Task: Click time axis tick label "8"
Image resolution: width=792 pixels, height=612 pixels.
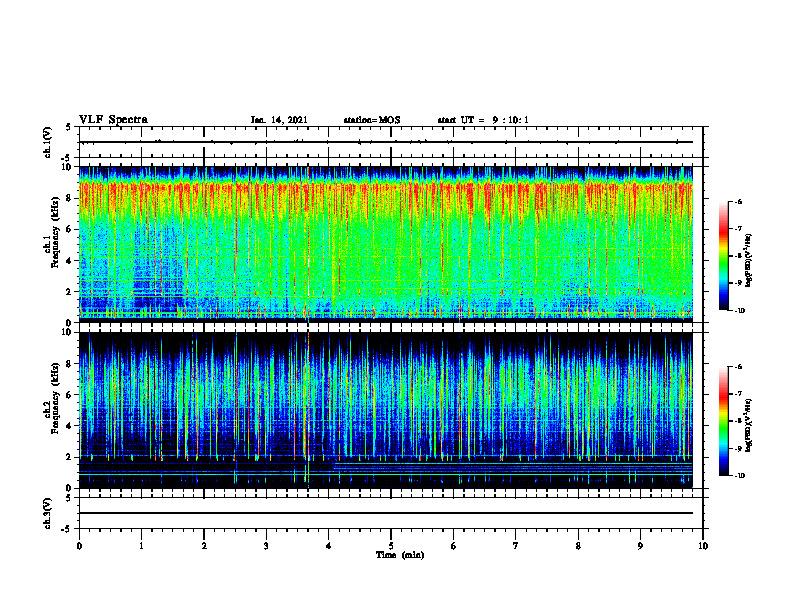Action: pos(578,546)
